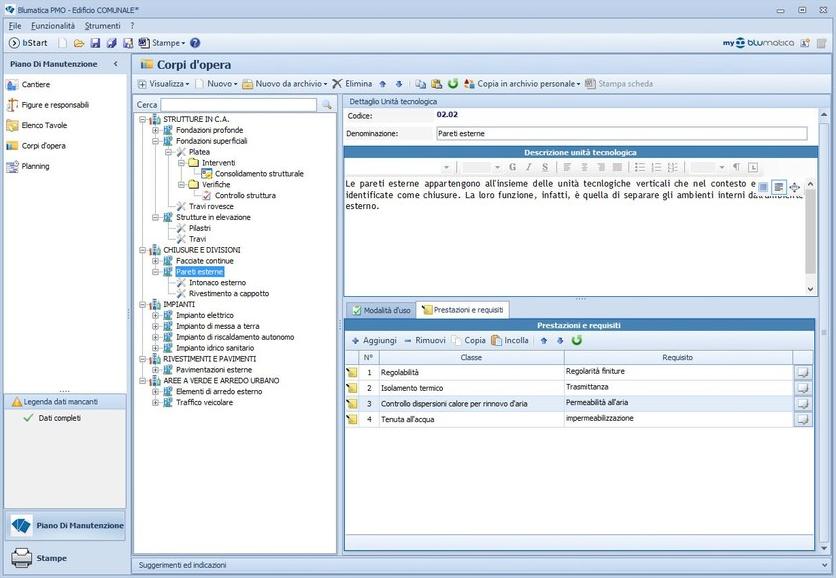
Task: Click Rimuovi in Prestazioni e requisiti
Action: click(x=425, y=340)
